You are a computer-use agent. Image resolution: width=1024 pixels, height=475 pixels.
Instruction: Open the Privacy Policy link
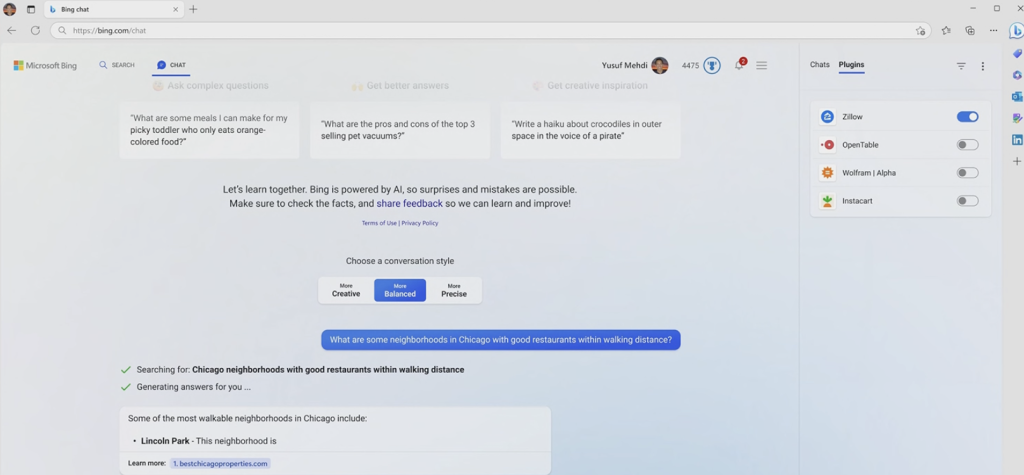[420, 223]
